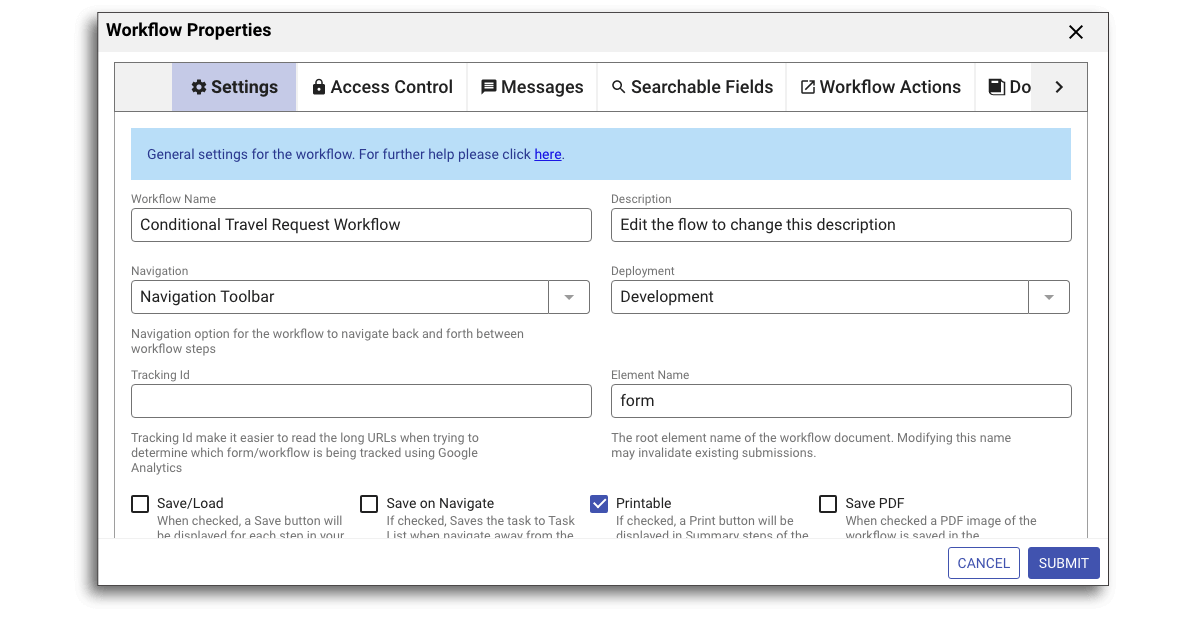Click the 'Workflow Properties' dialog title

tap(189, 30)
